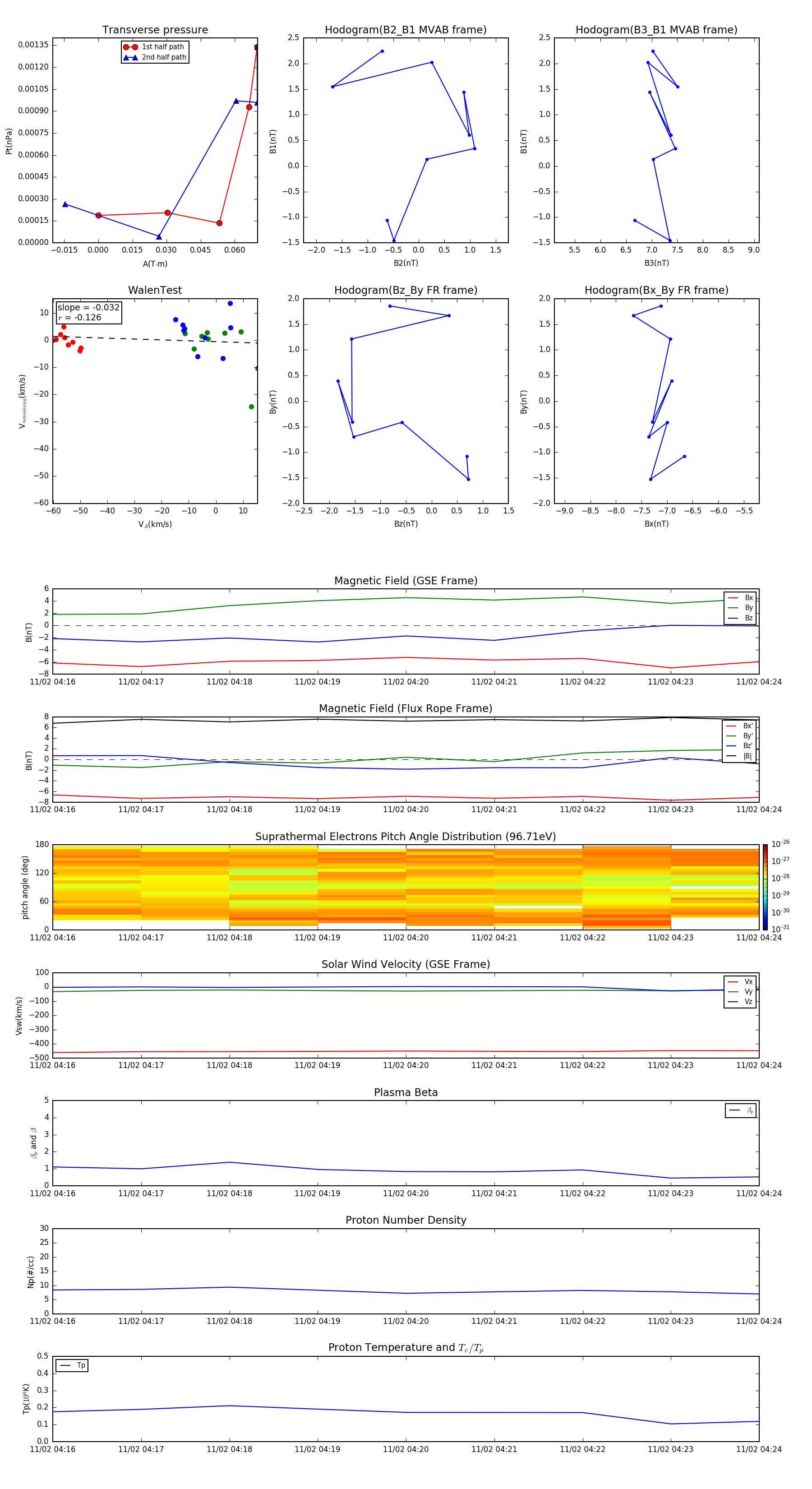This screenshot has width=812, height=1489.
Task: Click '11/02 04:20' tick under GSE magnetic field
Action: [406, 682]
